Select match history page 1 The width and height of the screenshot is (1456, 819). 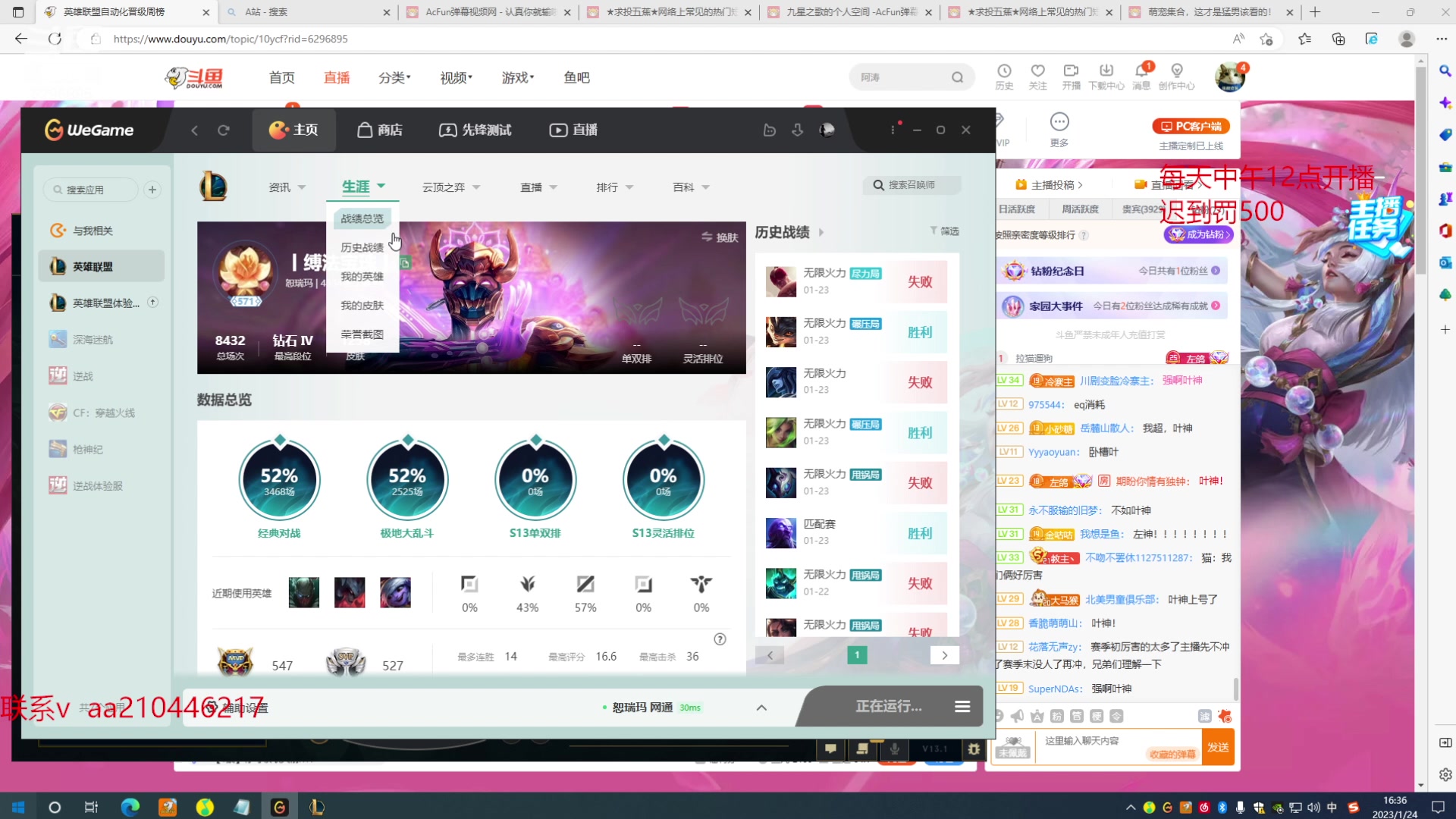pos(857,655)
